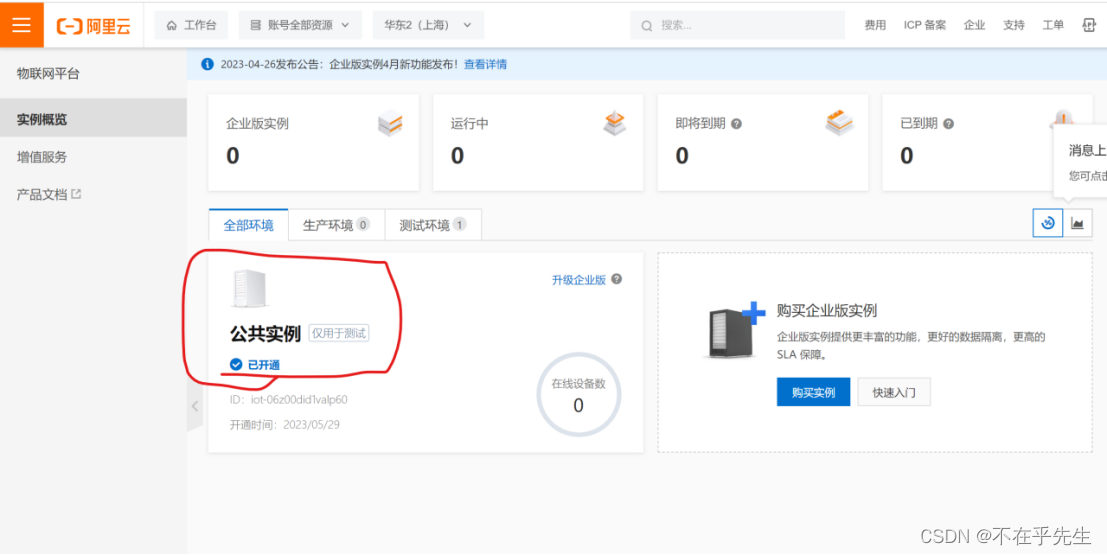Click the 运行中 status icon
Image resolution: width=1107 pixels, height=555 pixels.
614,123
